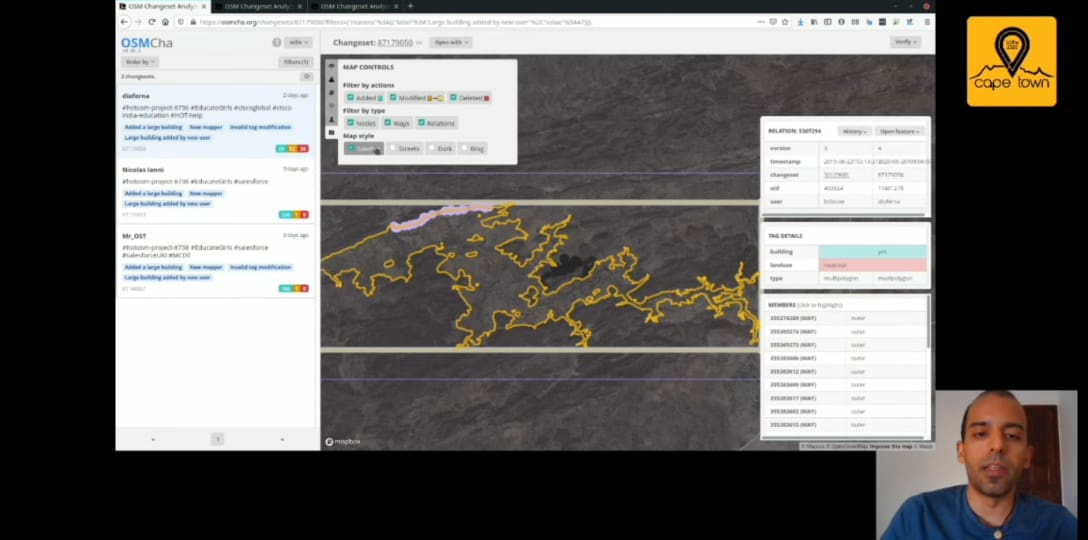Open the user account dropdown in the header

pos(298,42)
